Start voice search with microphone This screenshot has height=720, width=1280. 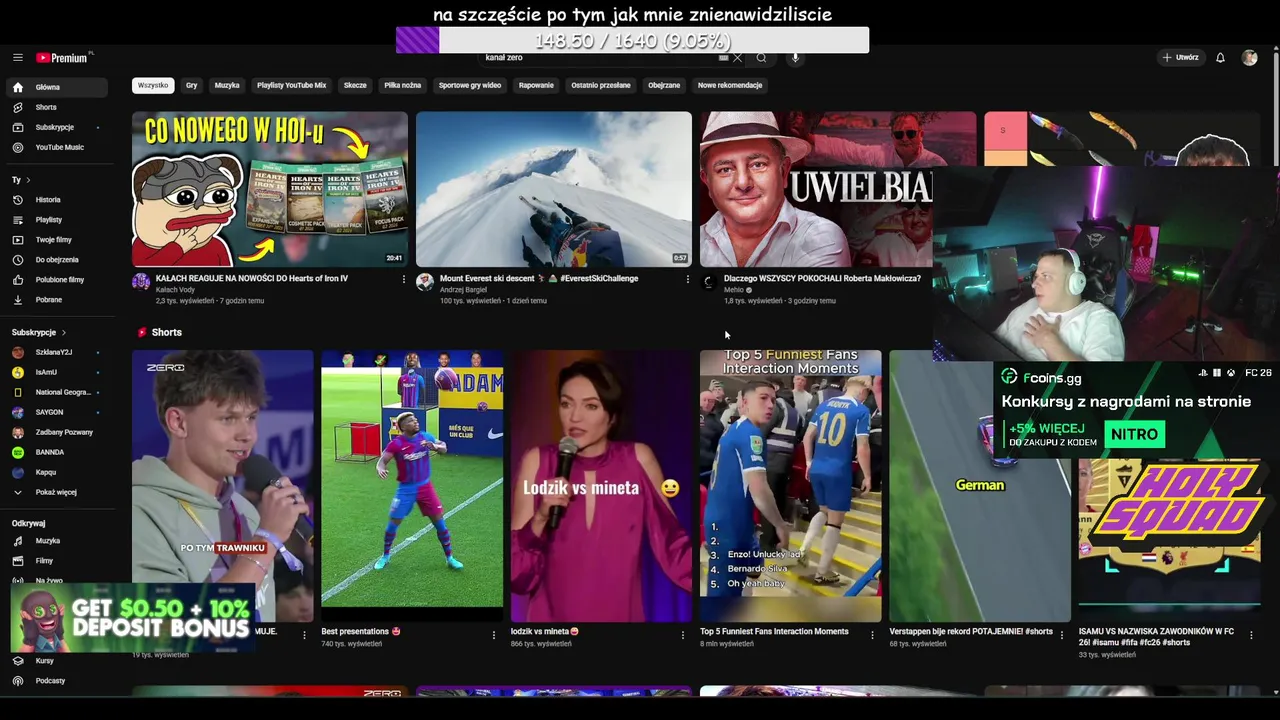pos(795,58)
